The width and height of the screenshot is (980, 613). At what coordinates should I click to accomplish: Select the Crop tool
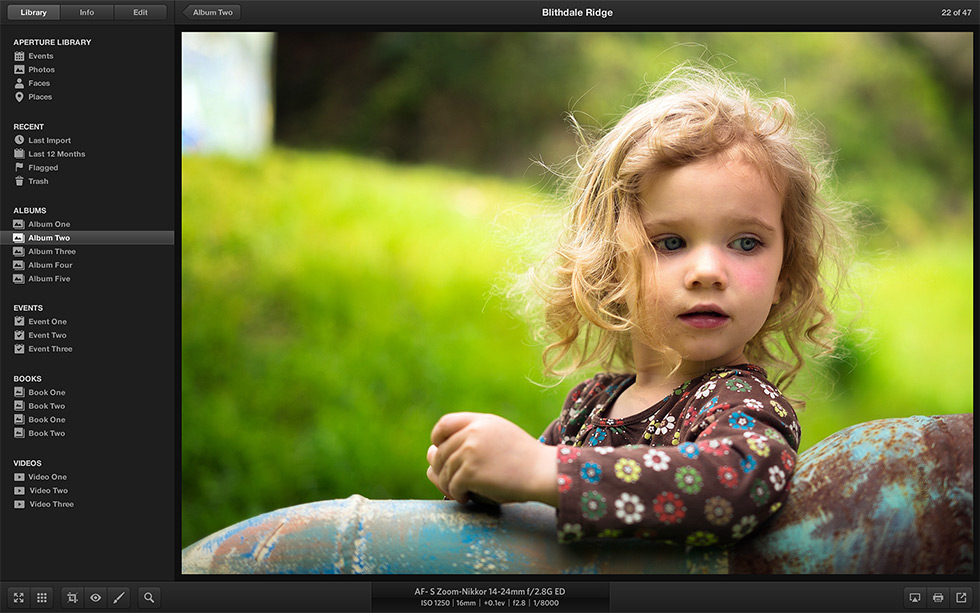(72, 597)
